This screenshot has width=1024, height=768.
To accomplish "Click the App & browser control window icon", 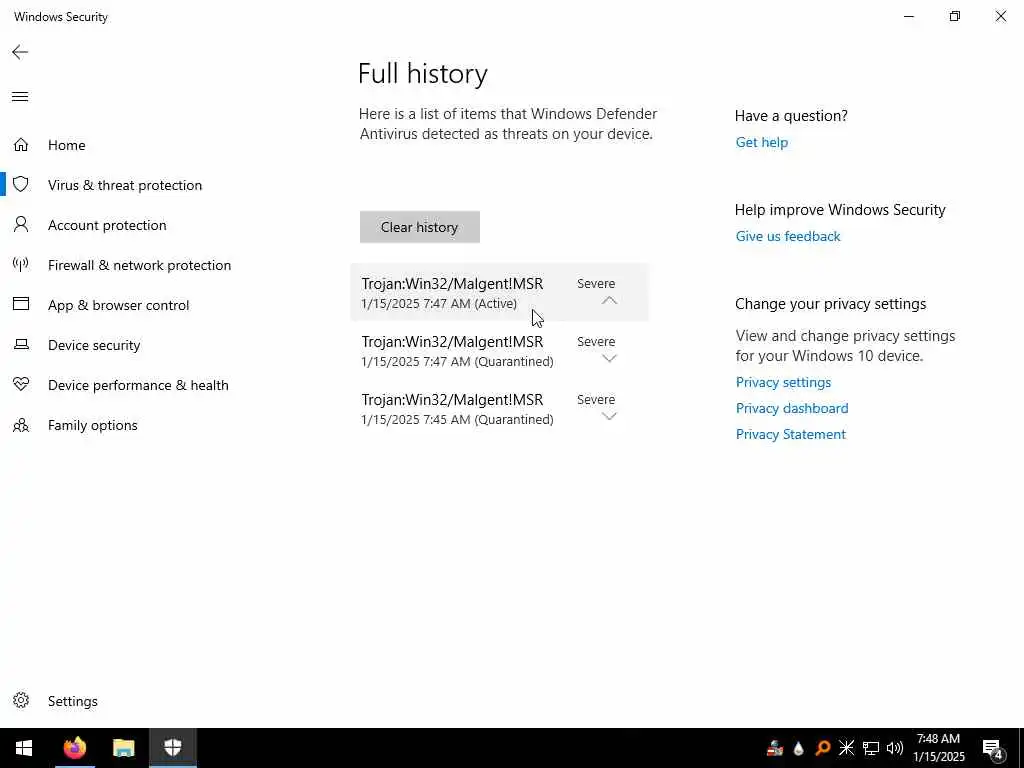I will point(21,304).
